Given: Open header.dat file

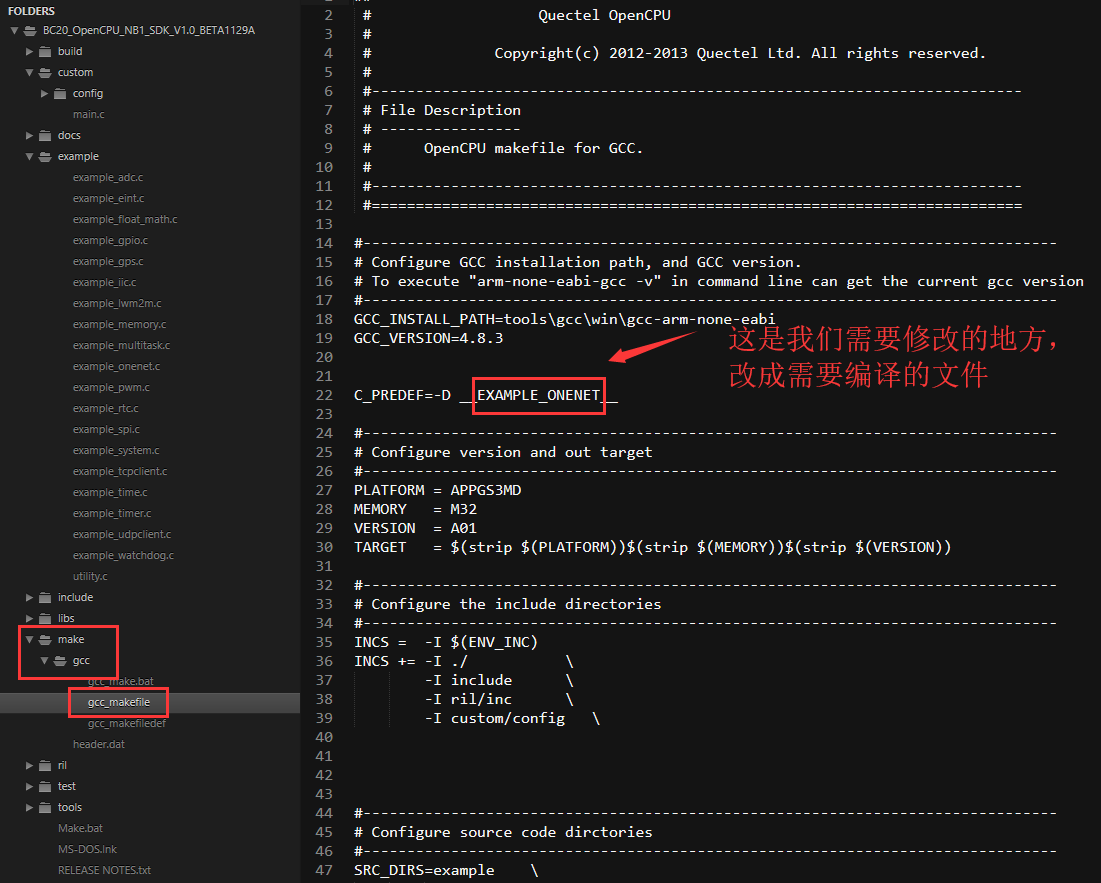Looking at the screenshot, I should pos(98,745).
